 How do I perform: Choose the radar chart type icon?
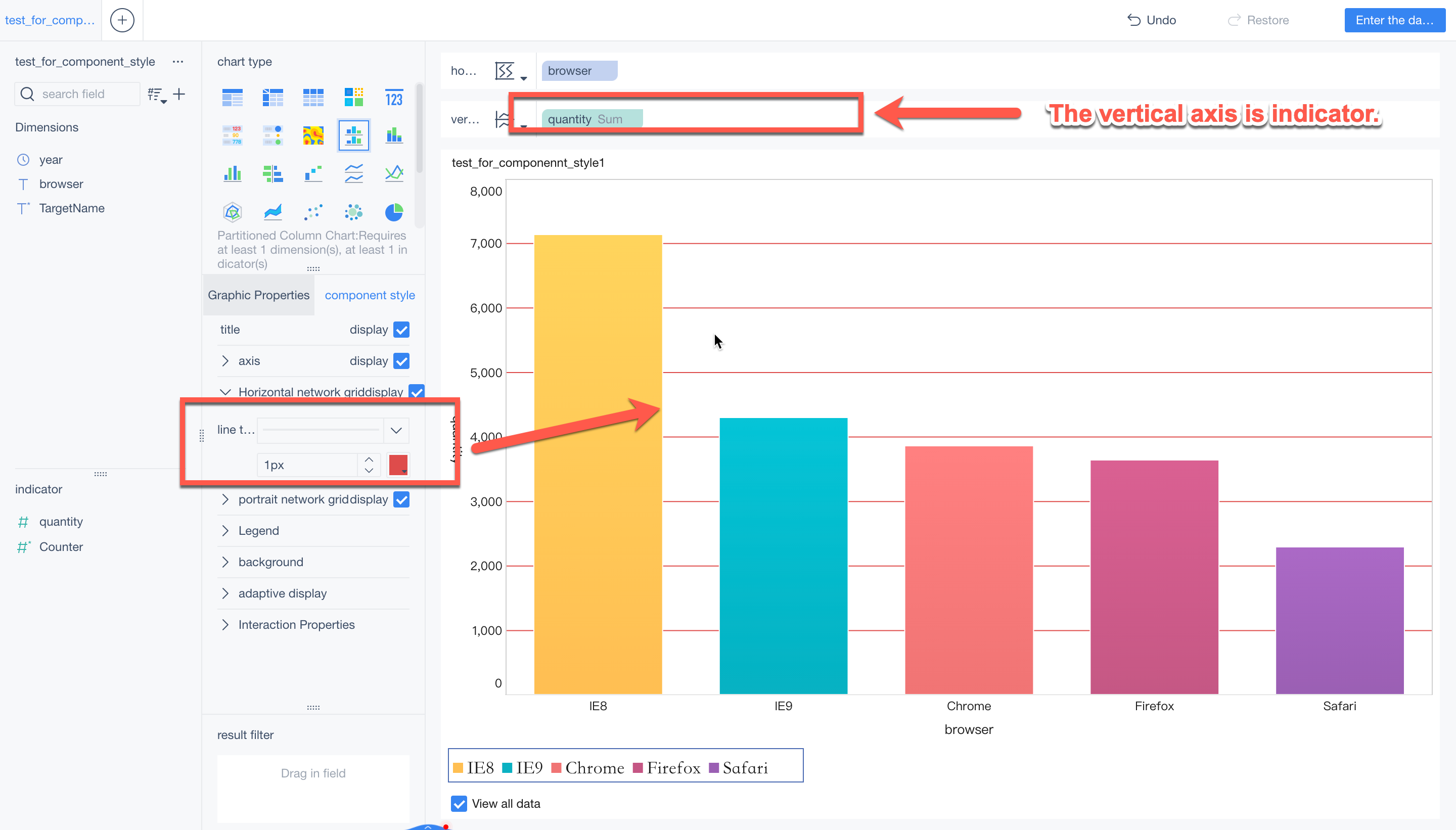tap(232, 212)
